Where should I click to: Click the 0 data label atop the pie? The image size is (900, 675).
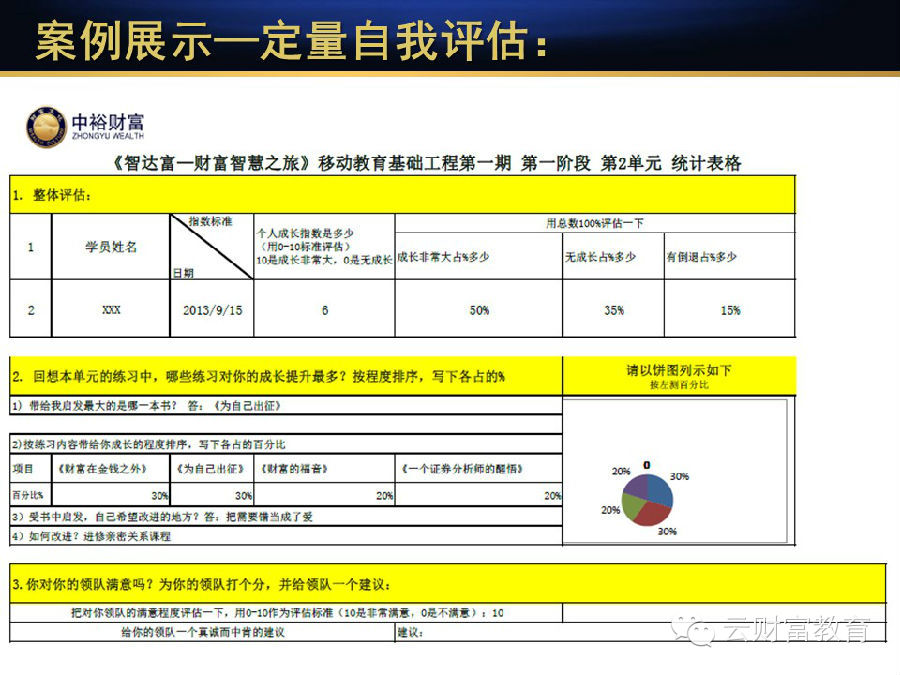pyautogui.click(x=647, y=465)
